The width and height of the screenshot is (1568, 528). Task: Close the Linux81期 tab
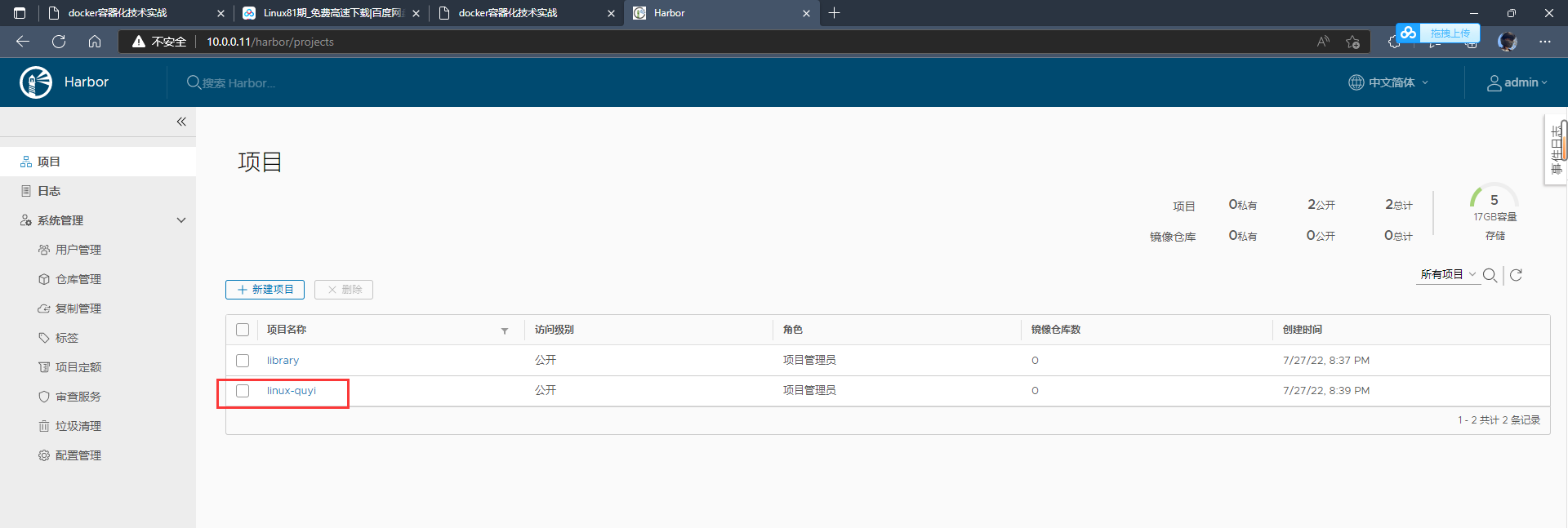[416, 13]
